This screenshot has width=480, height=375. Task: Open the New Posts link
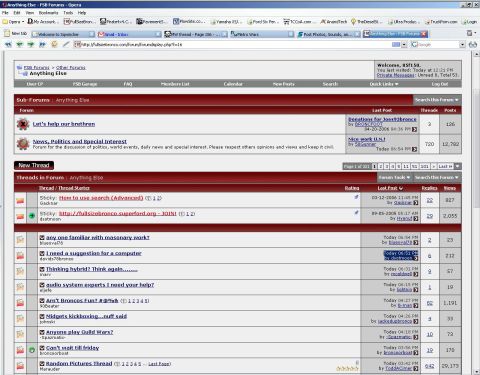[283, 84]
